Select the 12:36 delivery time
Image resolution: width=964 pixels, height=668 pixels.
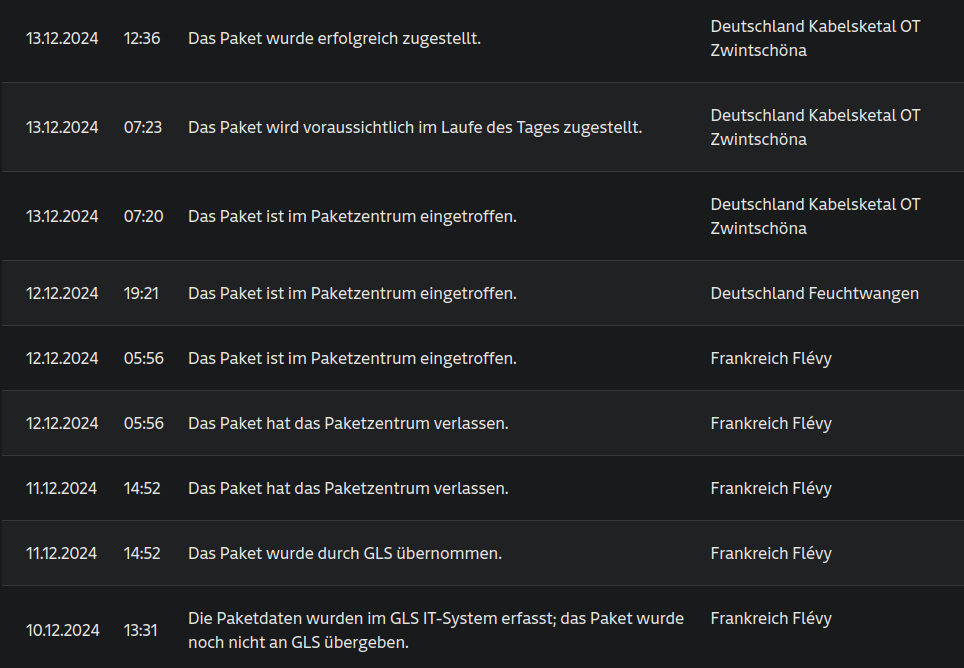[142, 39]
